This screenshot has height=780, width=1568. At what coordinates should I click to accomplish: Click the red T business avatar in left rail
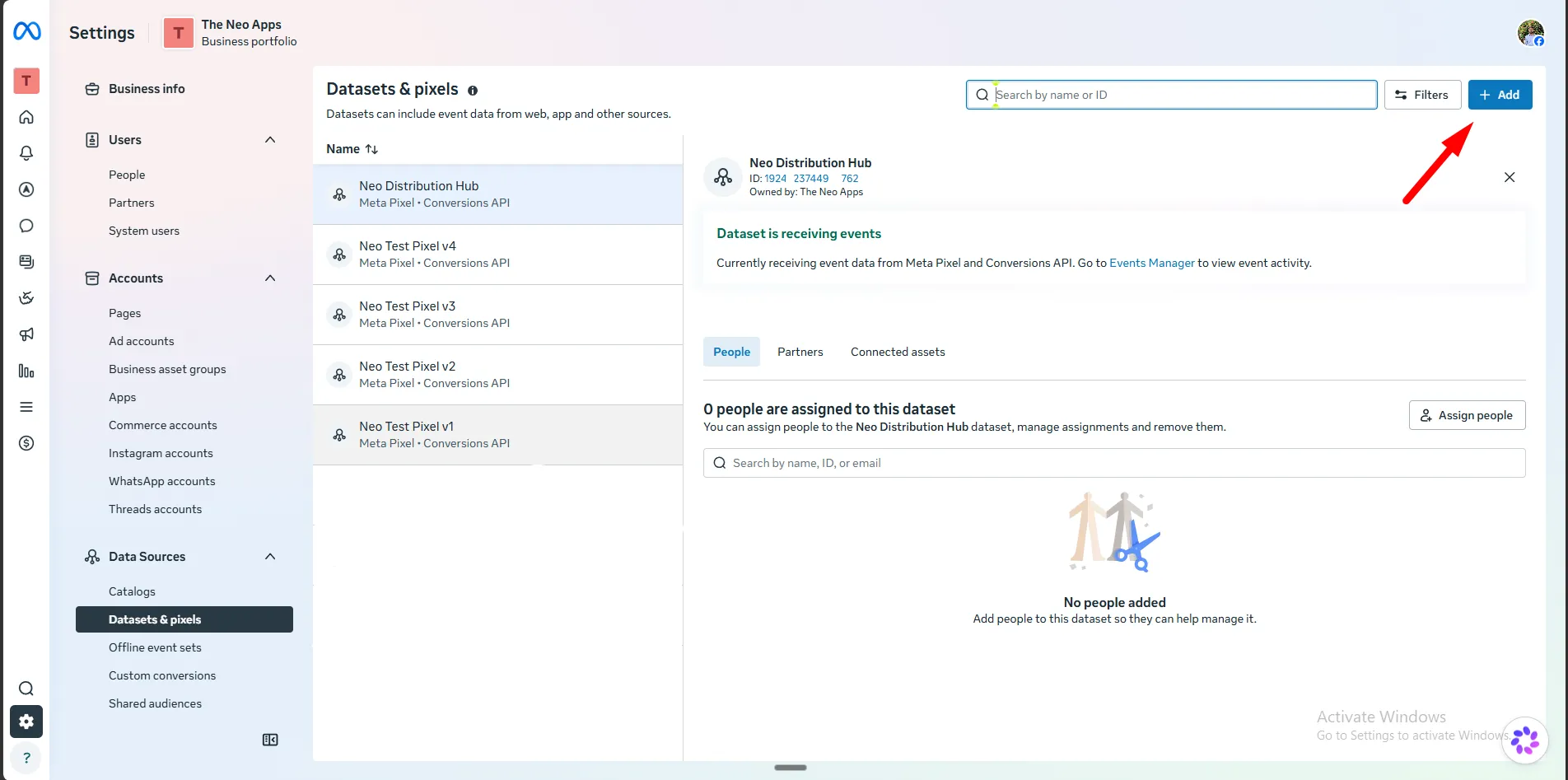tap(26, 81)
